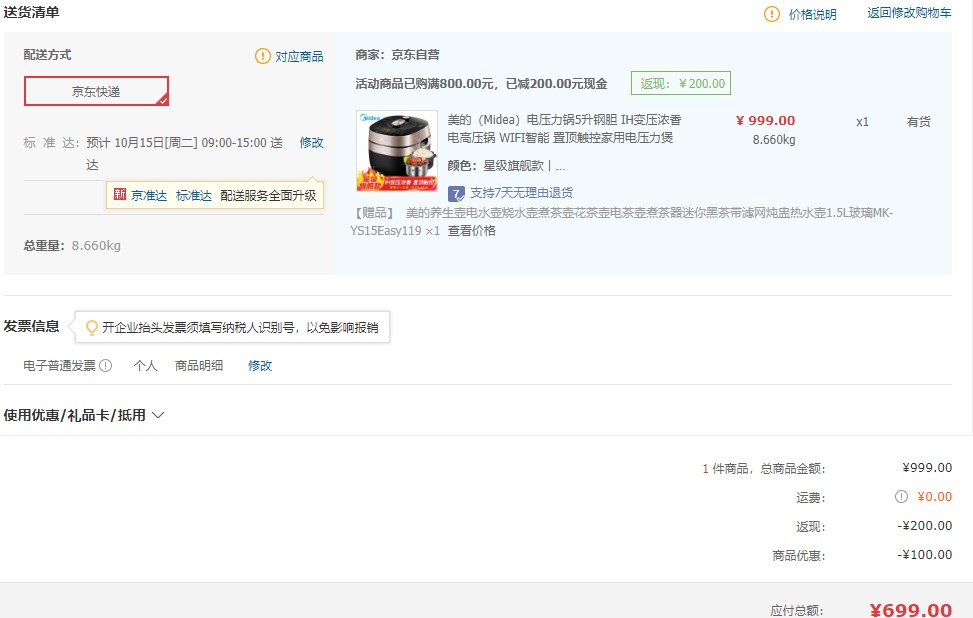The image size is (973, 618).
Task: Click the 活动商品已购满800.00元 promotion text
Action: tap(481, 84)
